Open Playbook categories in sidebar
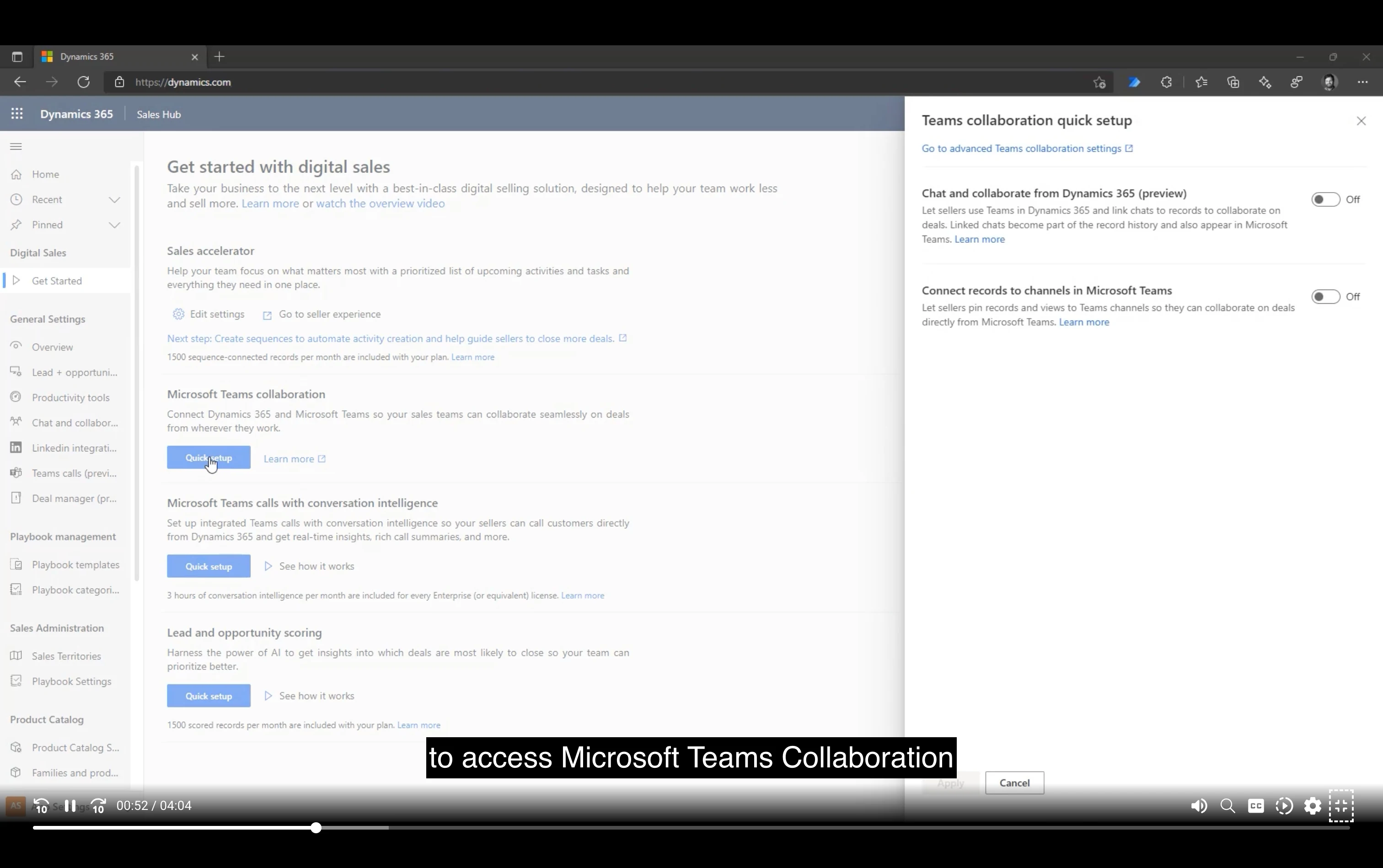The height and width of the screenshot is (868, 1383). pos(65,589)
